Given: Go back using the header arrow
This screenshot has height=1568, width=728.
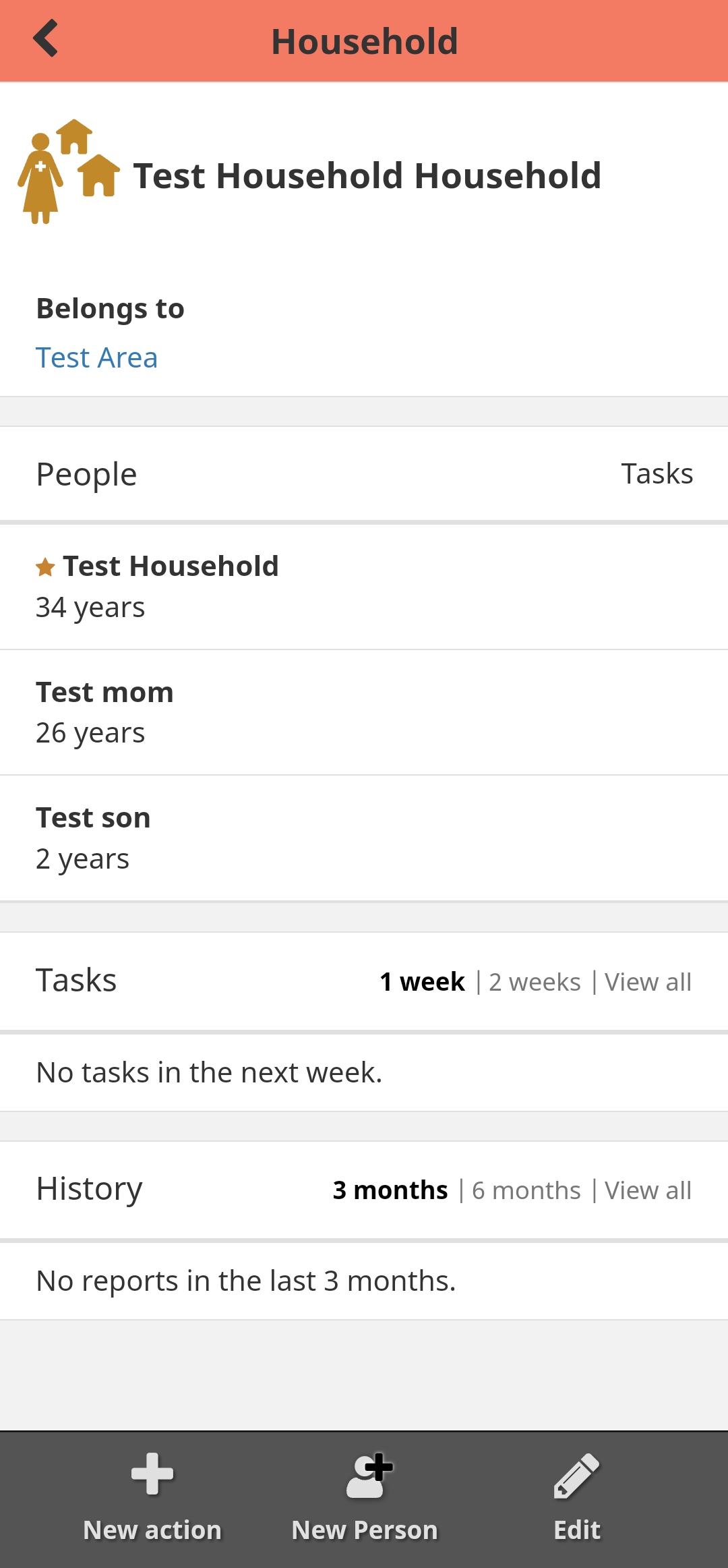Looking at the screenshot, I should click(46, 38).
